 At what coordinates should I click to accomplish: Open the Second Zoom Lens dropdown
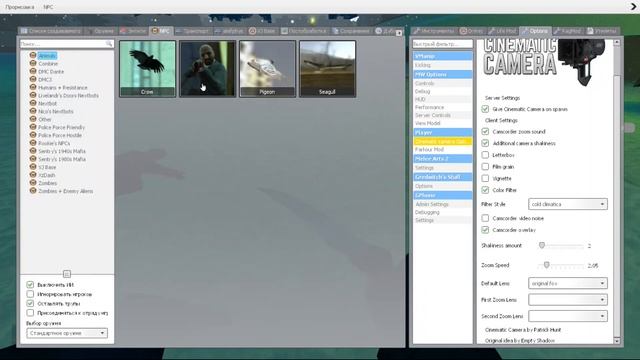(x=568, y=316)
